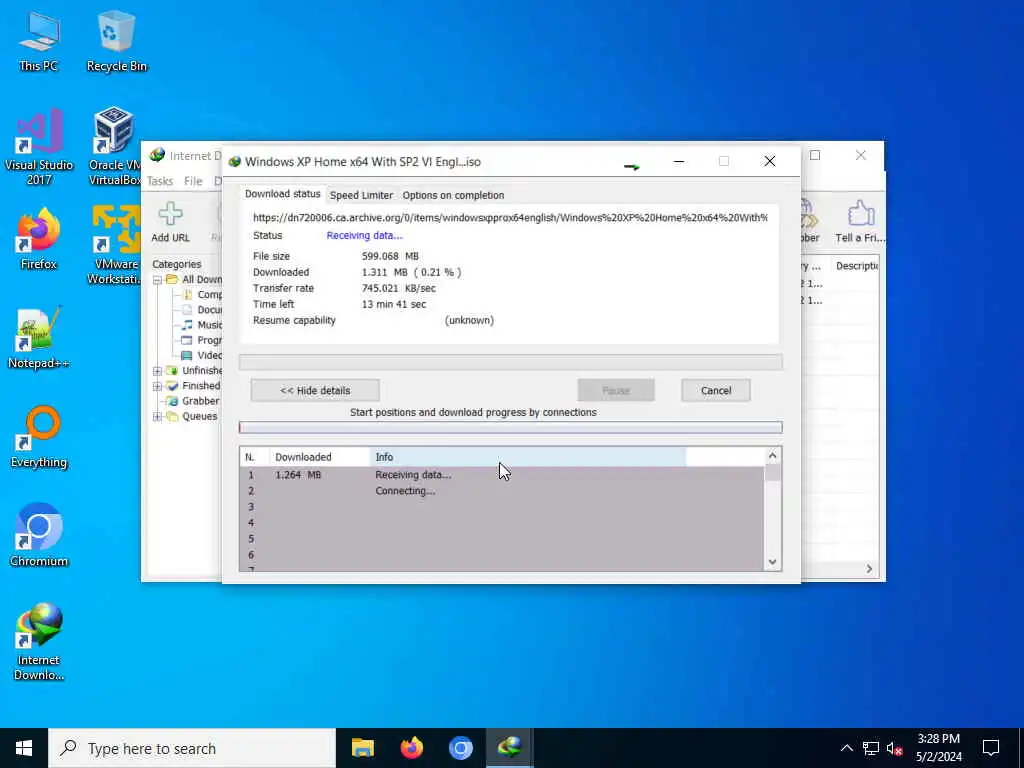Open File Explorer from taskbar
This screenshot has width=1024, height=768.
[362, 748]
